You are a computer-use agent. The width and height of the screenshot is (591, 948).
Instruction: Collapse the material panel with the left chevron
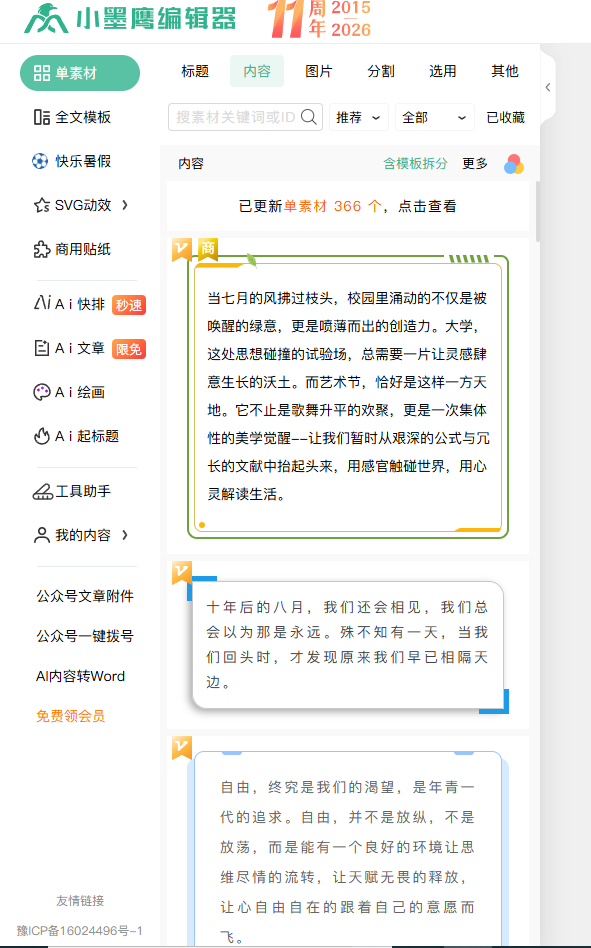point(547,87)
